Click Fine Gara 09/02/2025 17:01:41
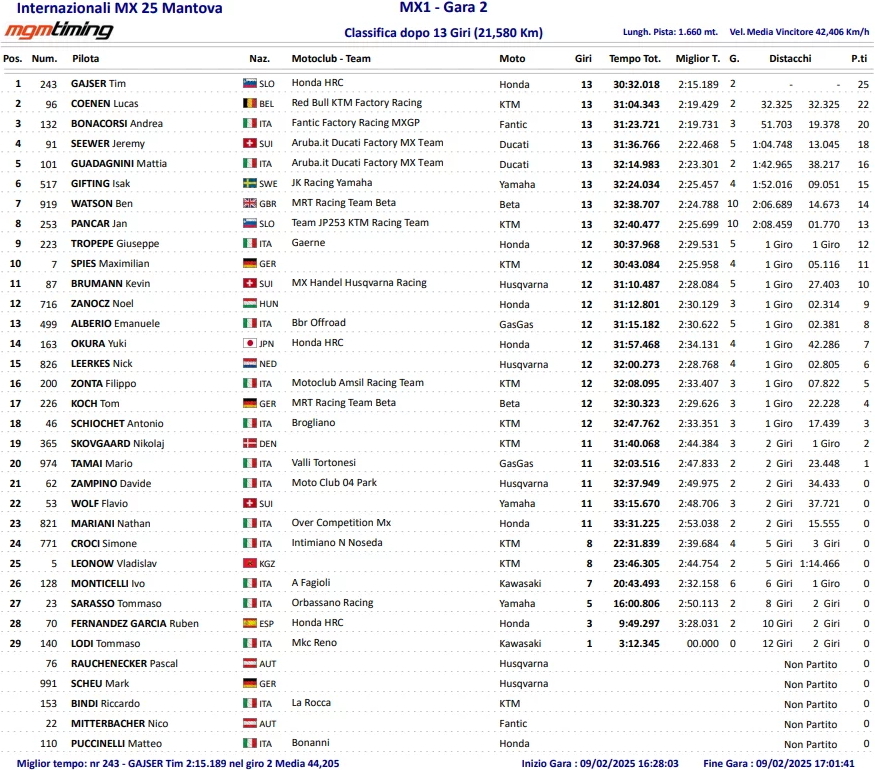875x770 pixels. click(x=778, y=763)
